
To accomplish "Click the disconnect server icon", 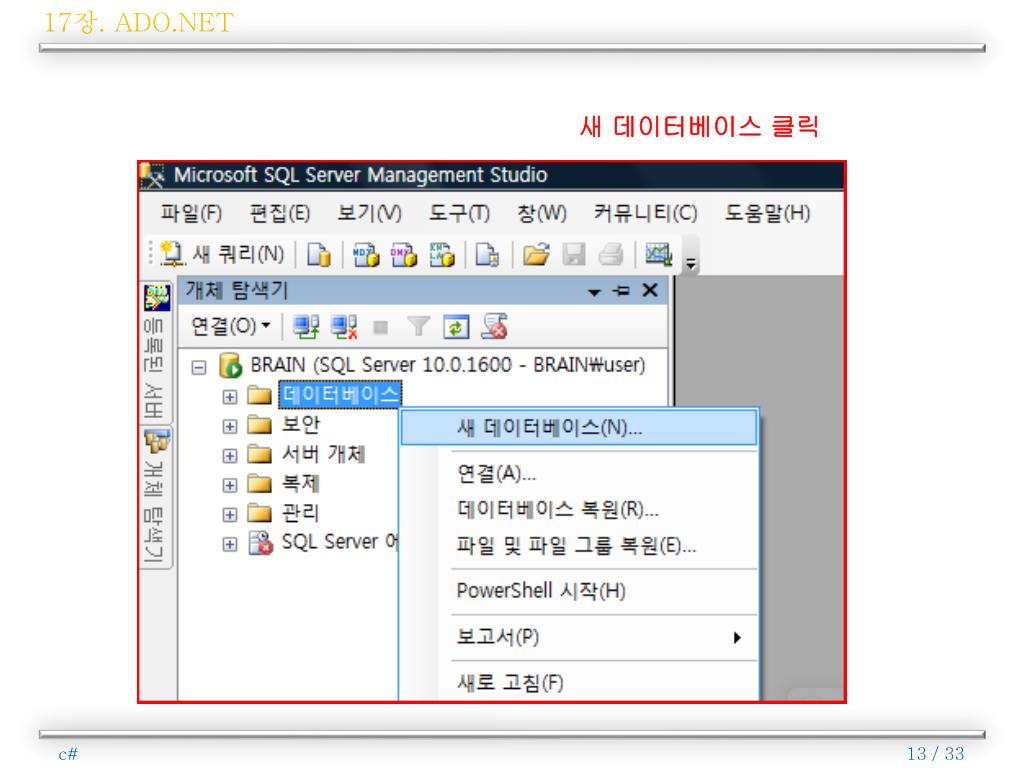I will (x=344, y=327).
